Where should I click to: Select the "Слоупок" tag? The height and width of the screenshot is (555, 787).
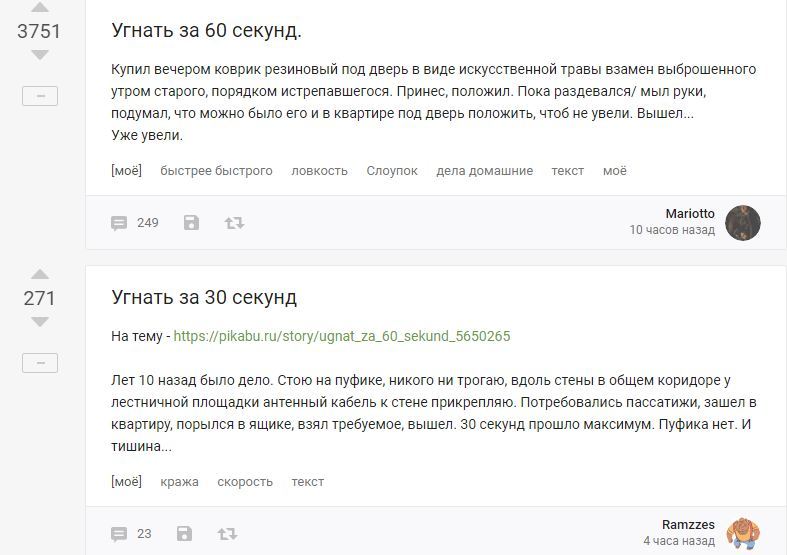(x=392, y=171)
